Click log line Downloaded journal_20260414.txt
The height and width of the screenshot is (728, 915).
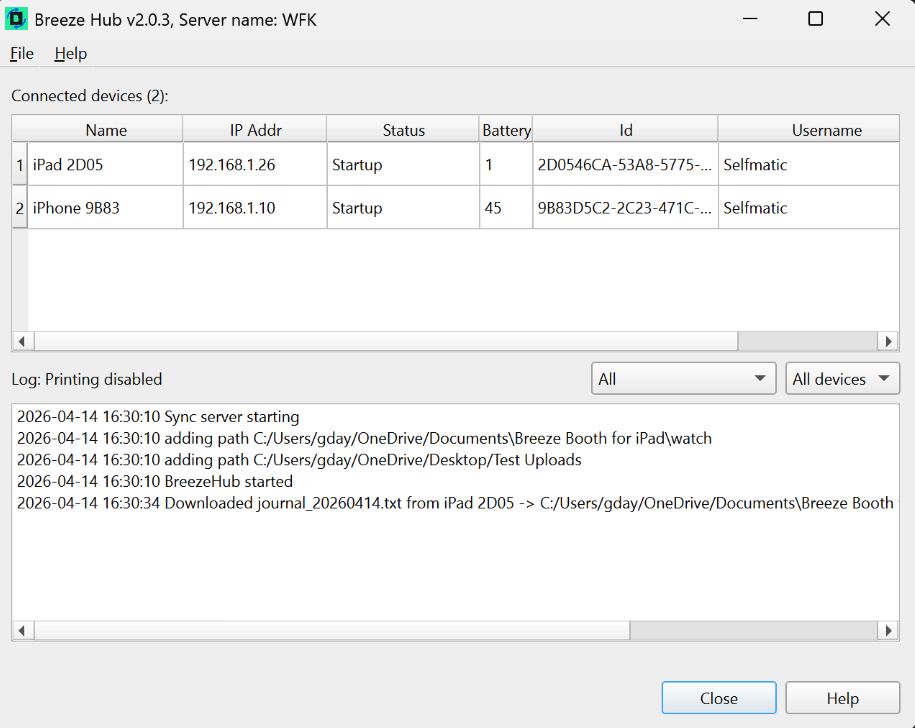coord(455,503)
